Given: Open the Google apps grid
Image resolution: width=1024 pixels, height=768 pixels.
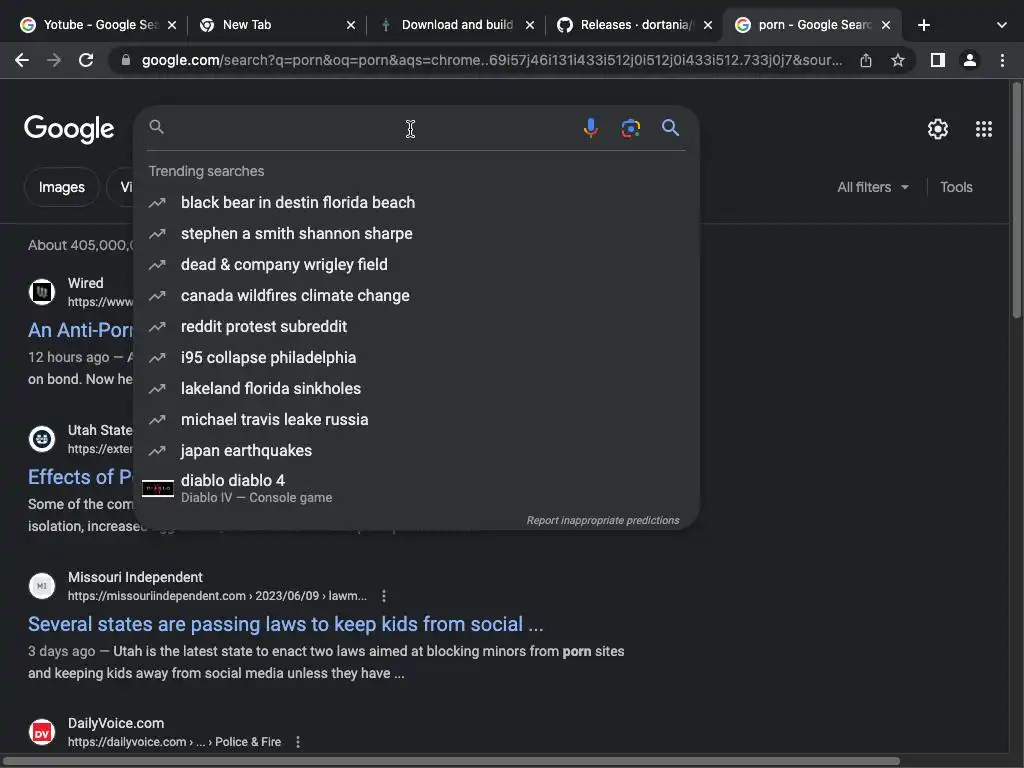Looking at the screenshot, I should click(984, 129).
